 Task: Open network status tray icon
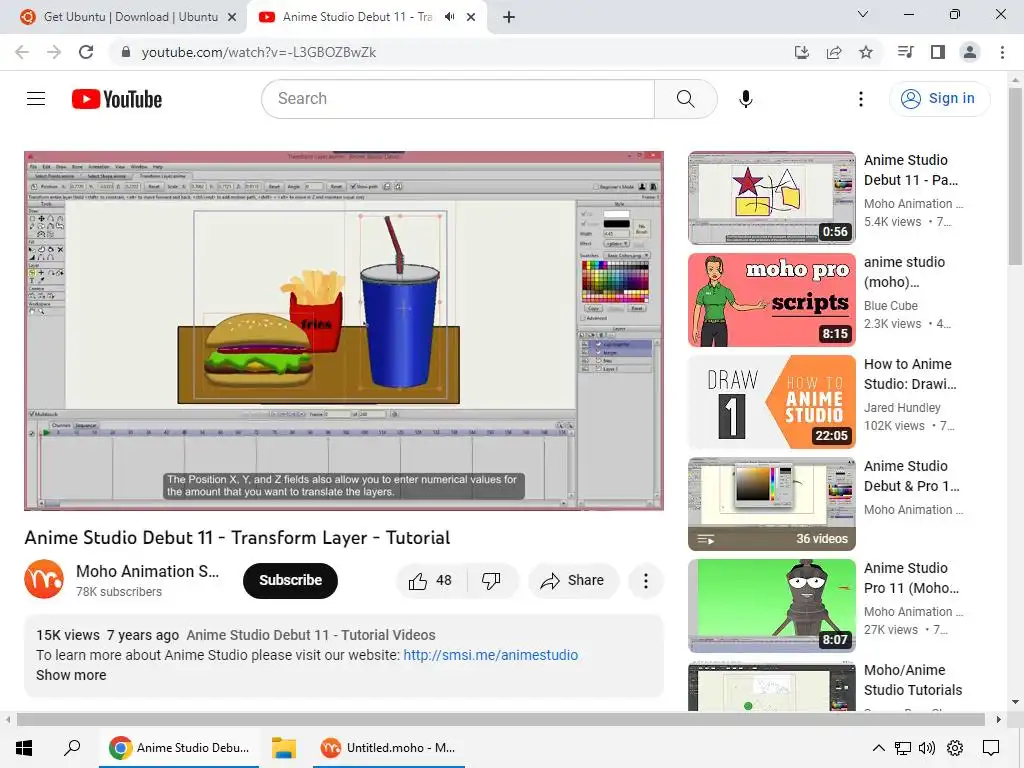[x=903, y=748]
